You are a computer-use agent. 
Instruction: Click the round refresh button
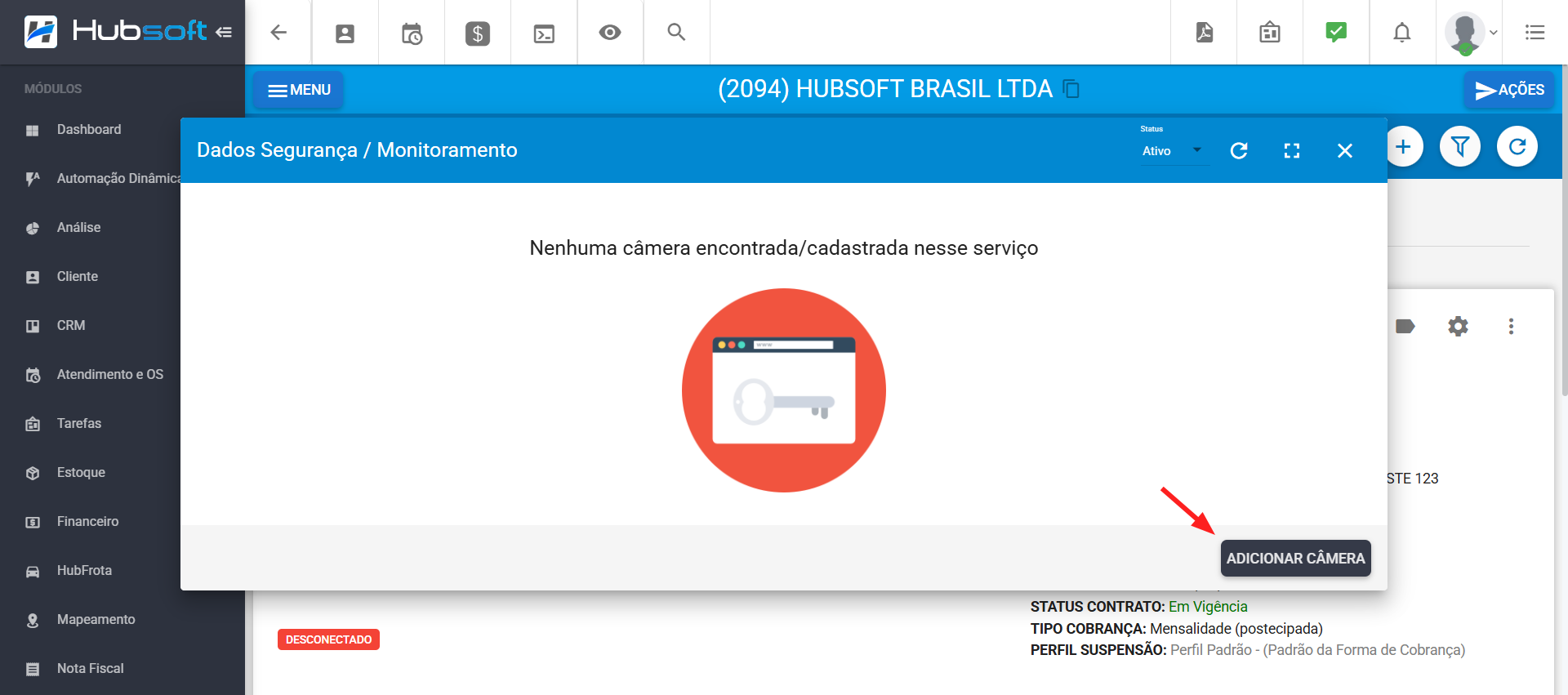point(1517,147)
